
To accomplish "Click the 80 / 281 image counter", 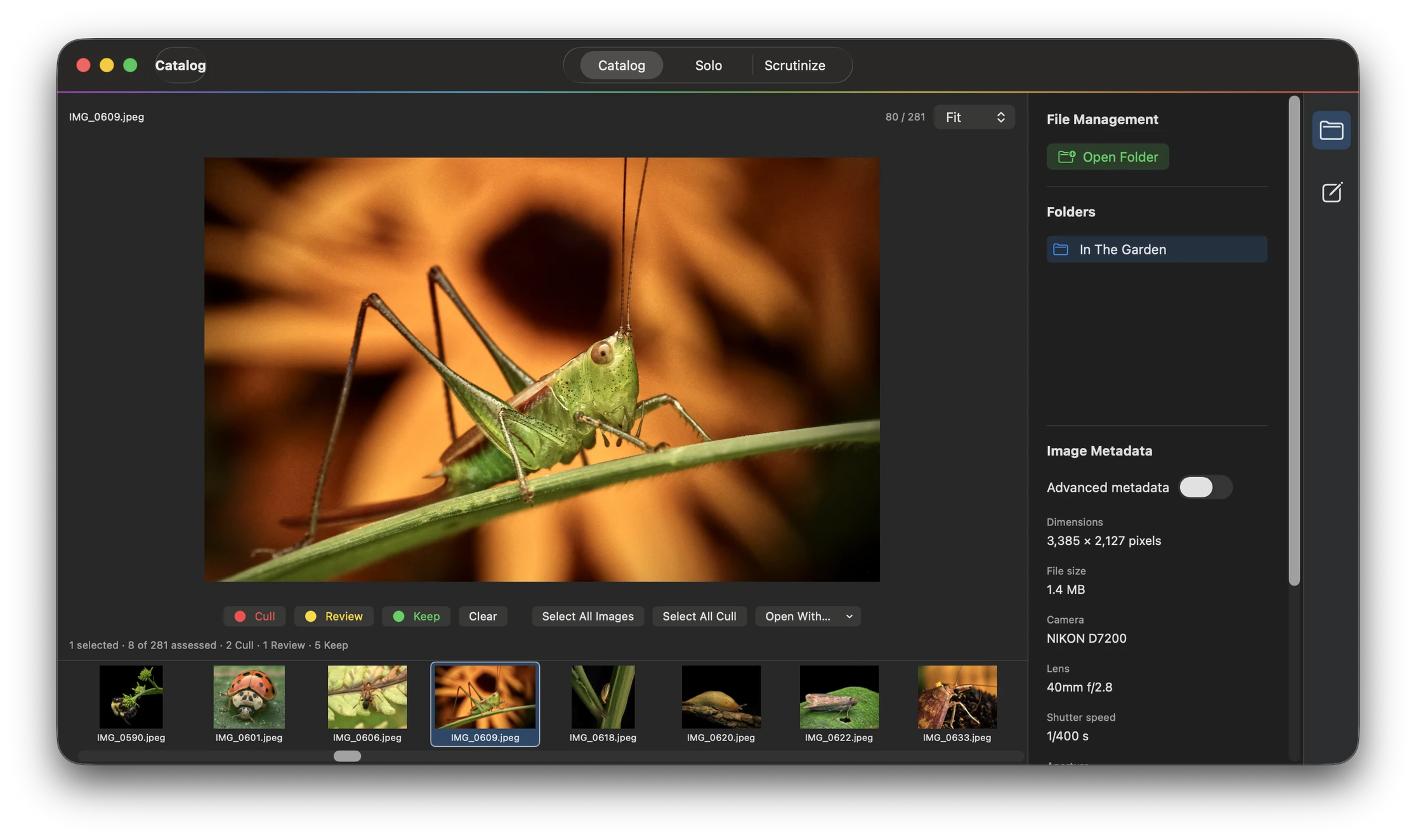I will (905, 117).
